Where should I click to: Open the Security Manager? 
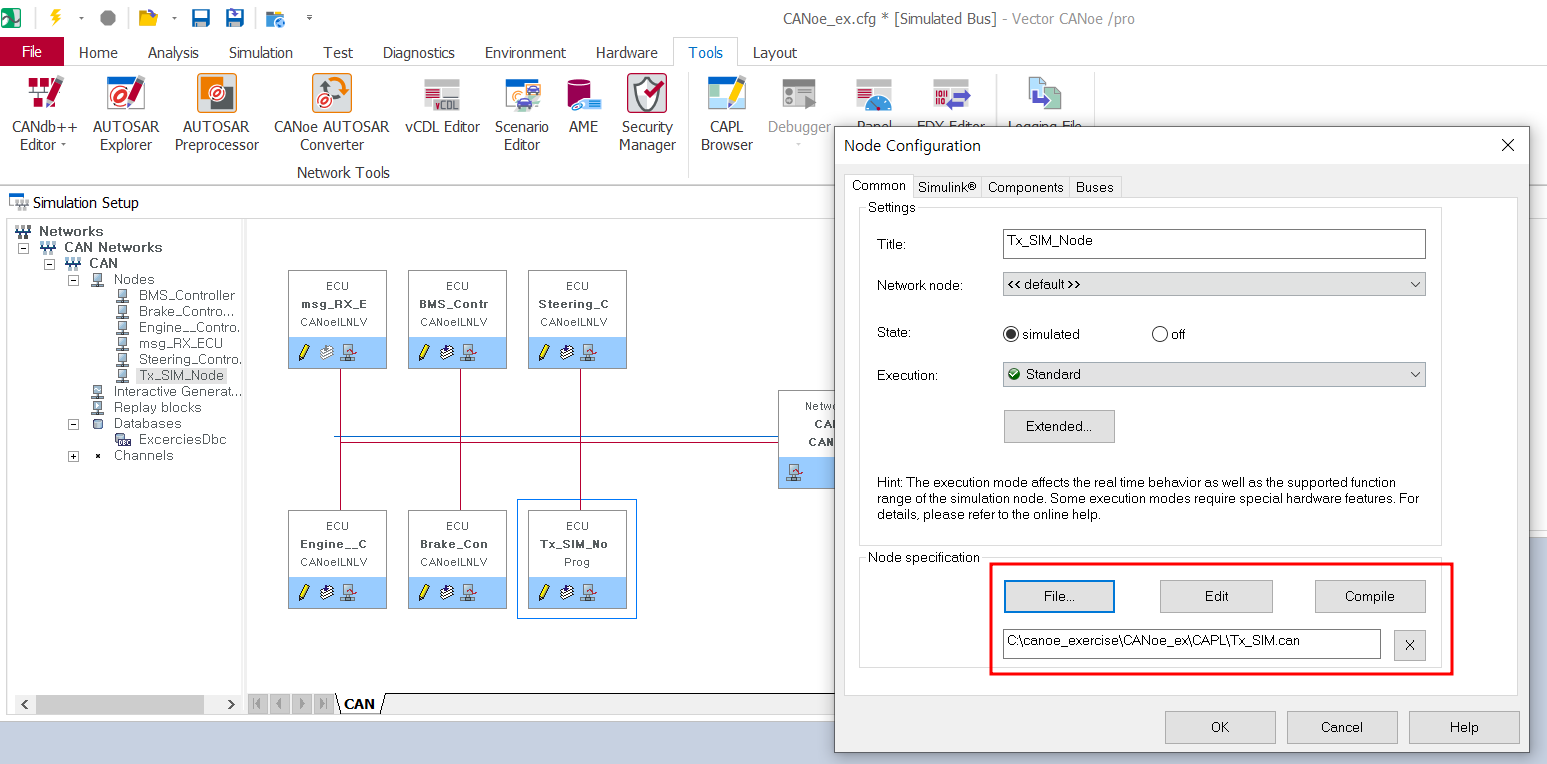[x=647, y=113]
